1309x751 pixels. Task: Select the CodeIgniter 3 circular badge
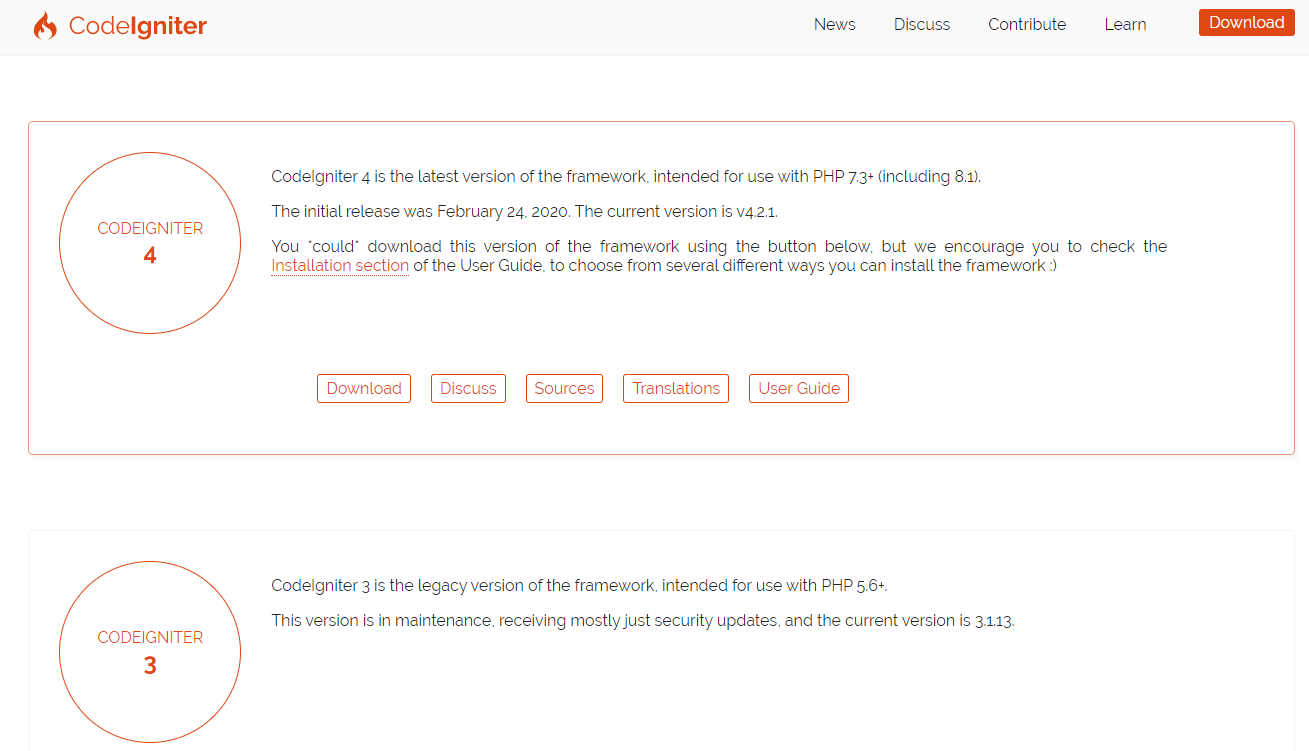pyautogui.click(x=150, y=652)
